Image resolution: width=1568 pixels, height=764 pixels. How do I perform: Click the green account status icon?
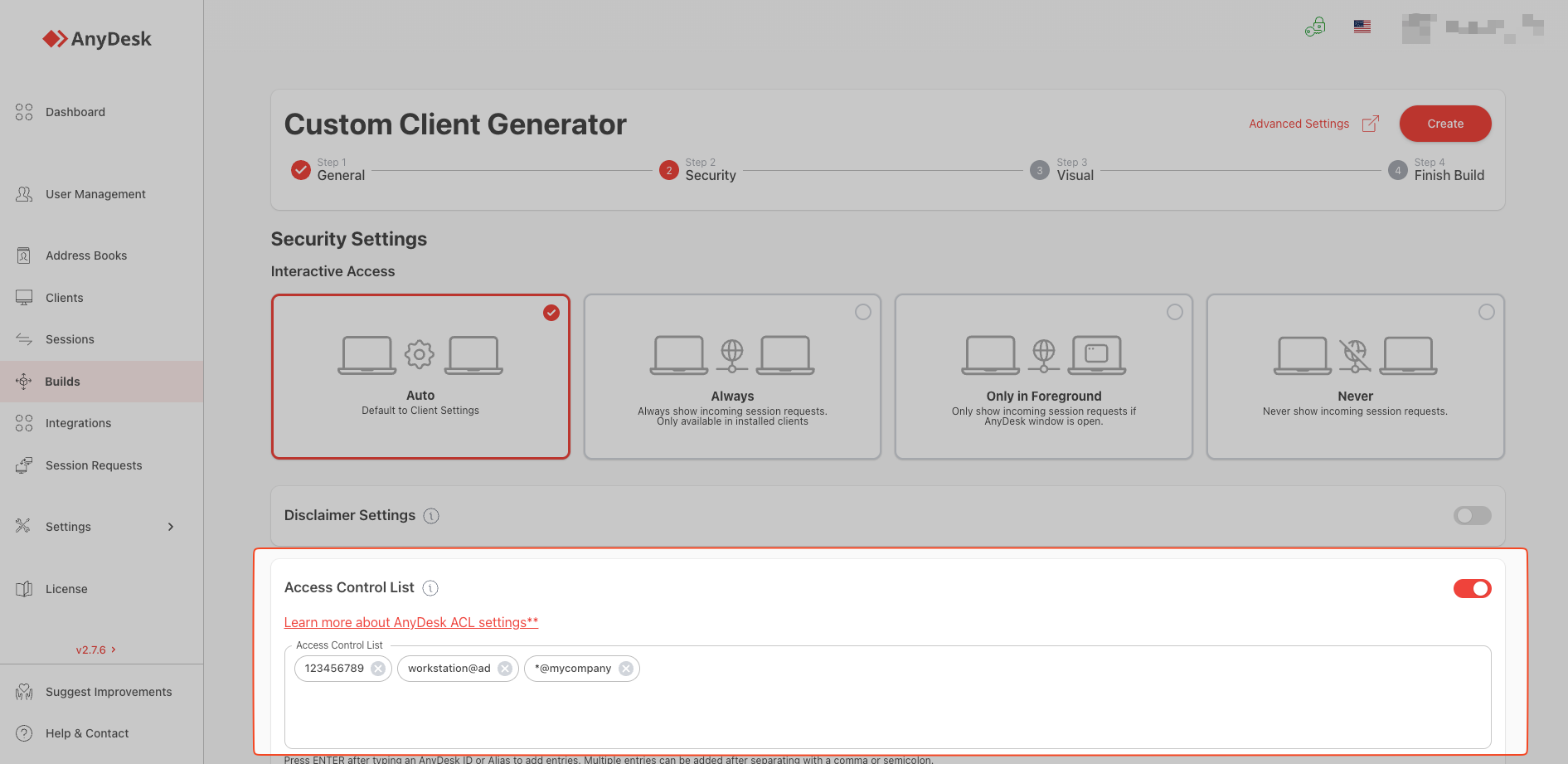coord(1315,27)
